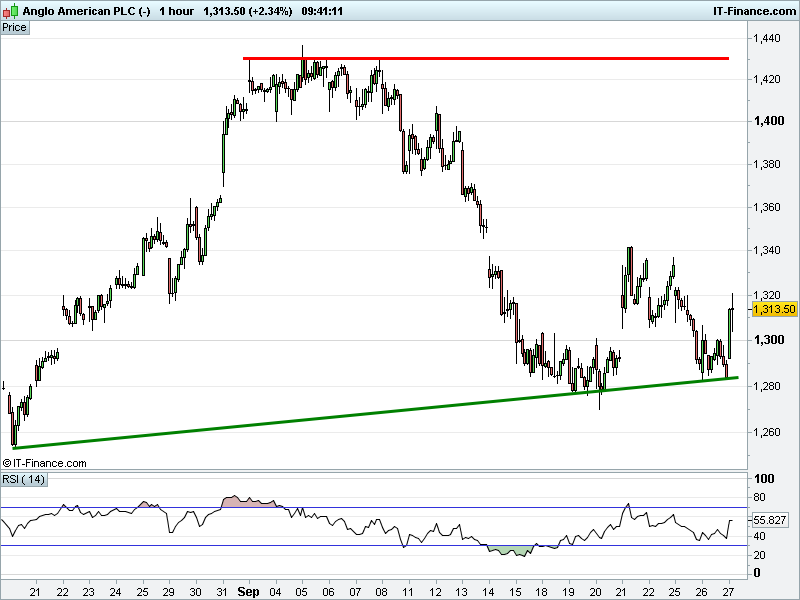Click the green ascending trendline
The height and width of the screenshot is (600, 800).
376,413
